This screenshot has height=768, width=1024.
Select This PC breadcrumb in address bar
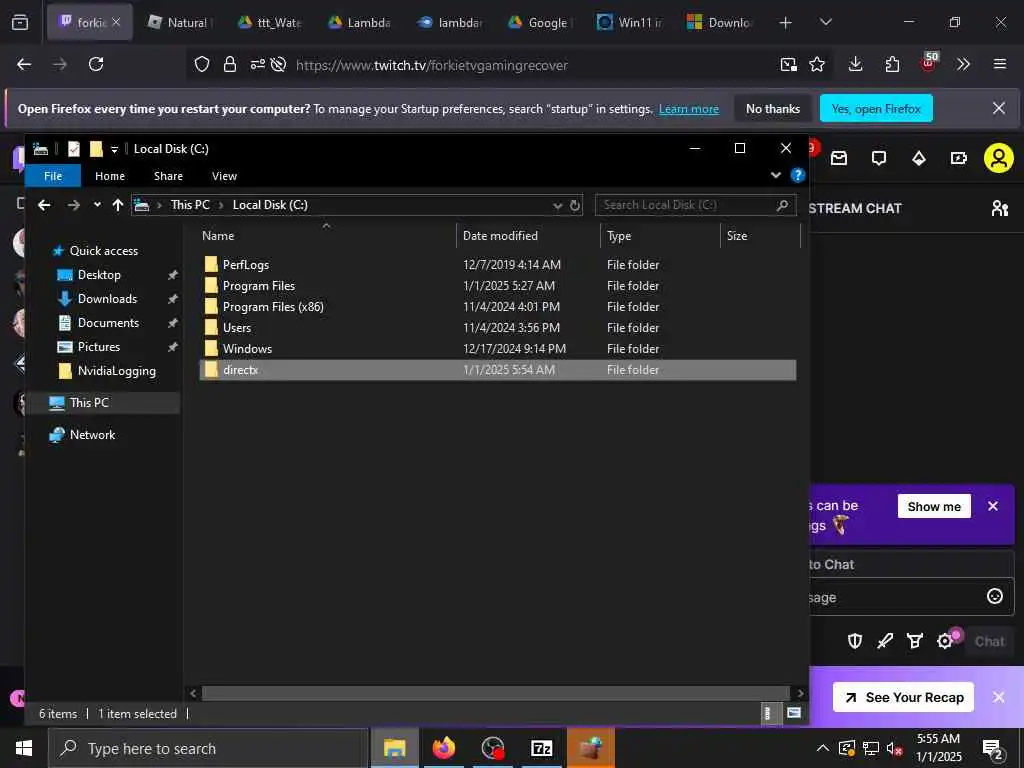tap(190, 205)
